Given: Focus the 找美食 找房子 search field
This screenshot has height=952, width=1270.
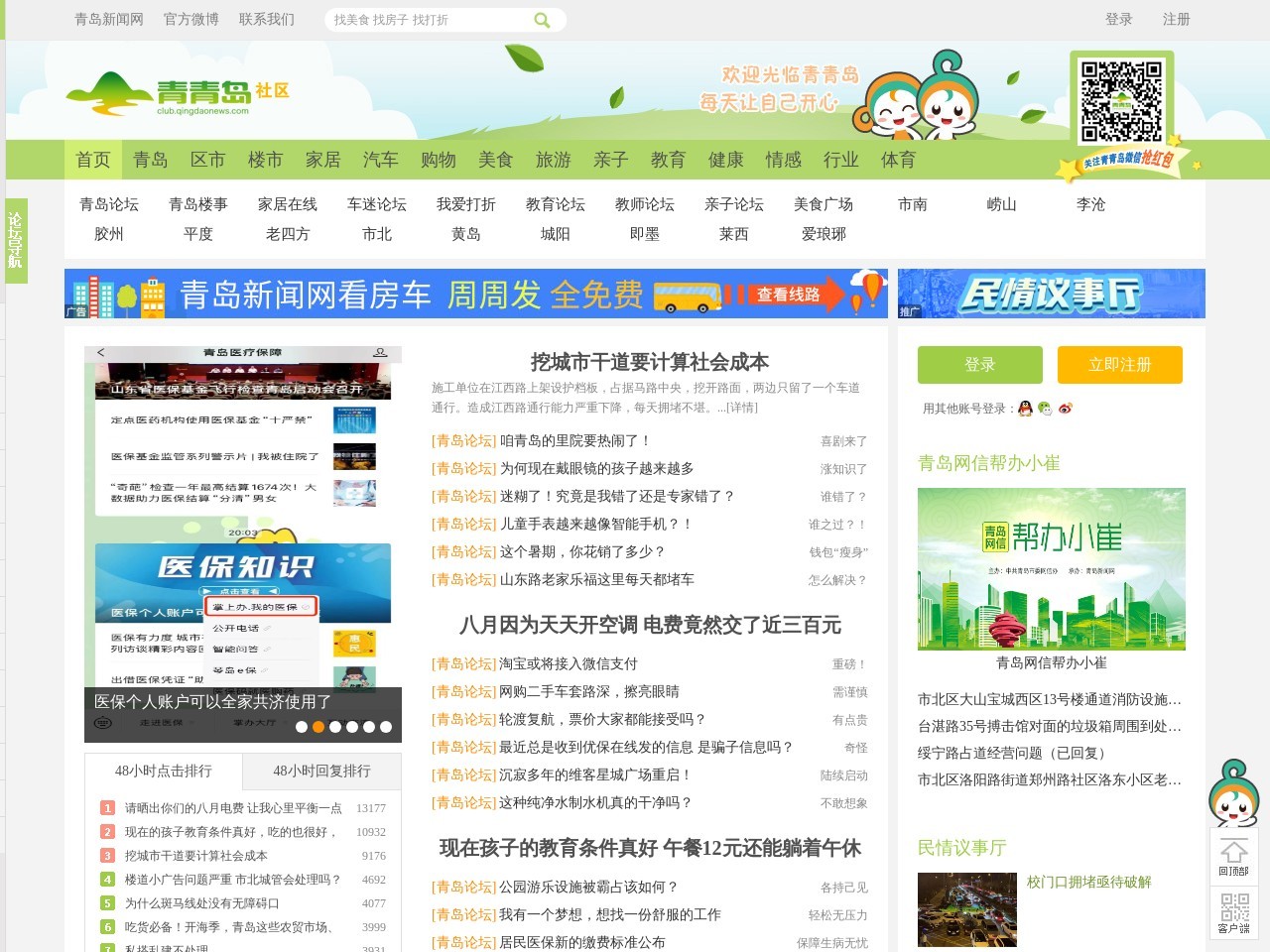Looking at the screenshot, I should [x=427, y=20].
